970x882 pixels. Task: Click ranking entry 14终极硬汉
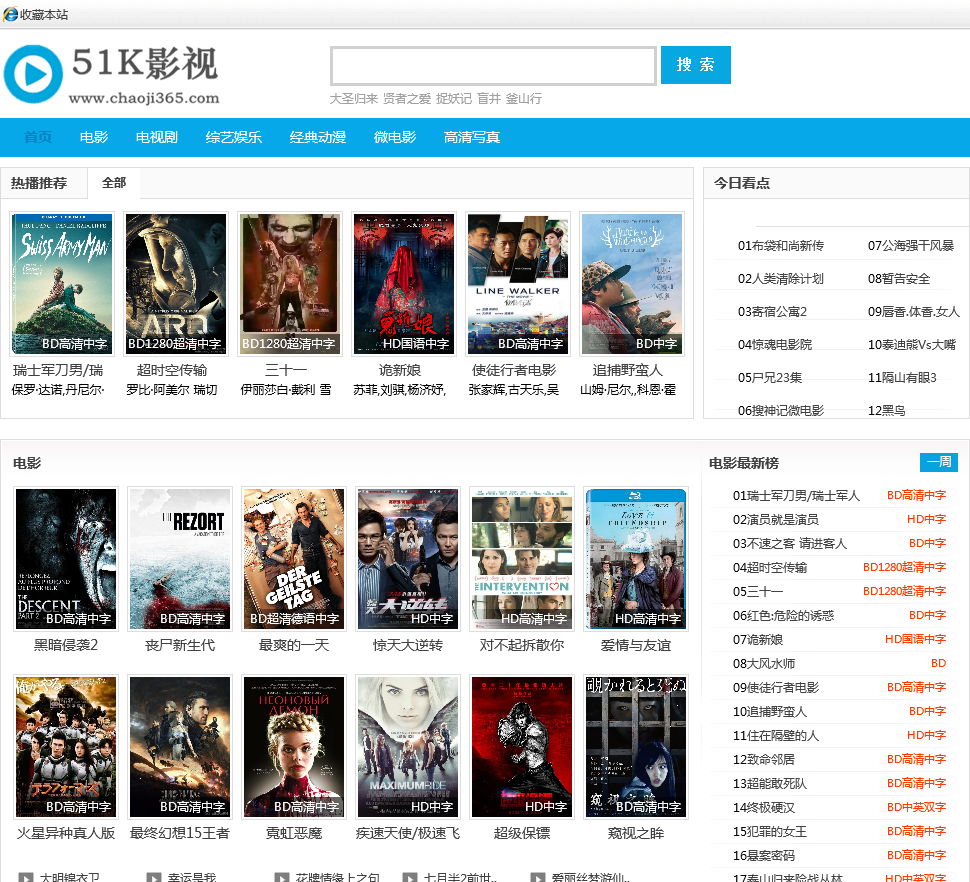point(763,808)
